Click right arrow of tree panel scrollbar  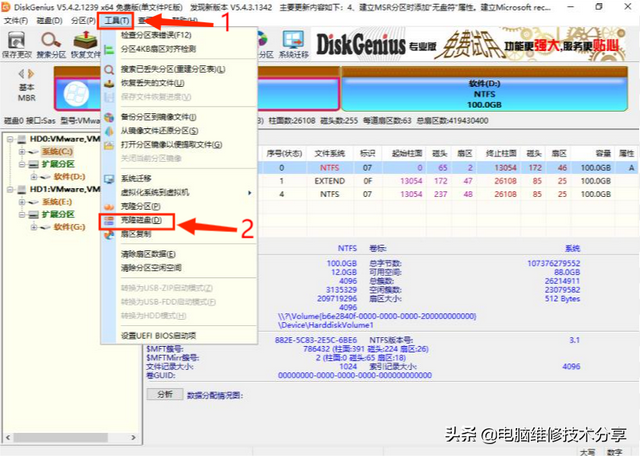(133, 437)
